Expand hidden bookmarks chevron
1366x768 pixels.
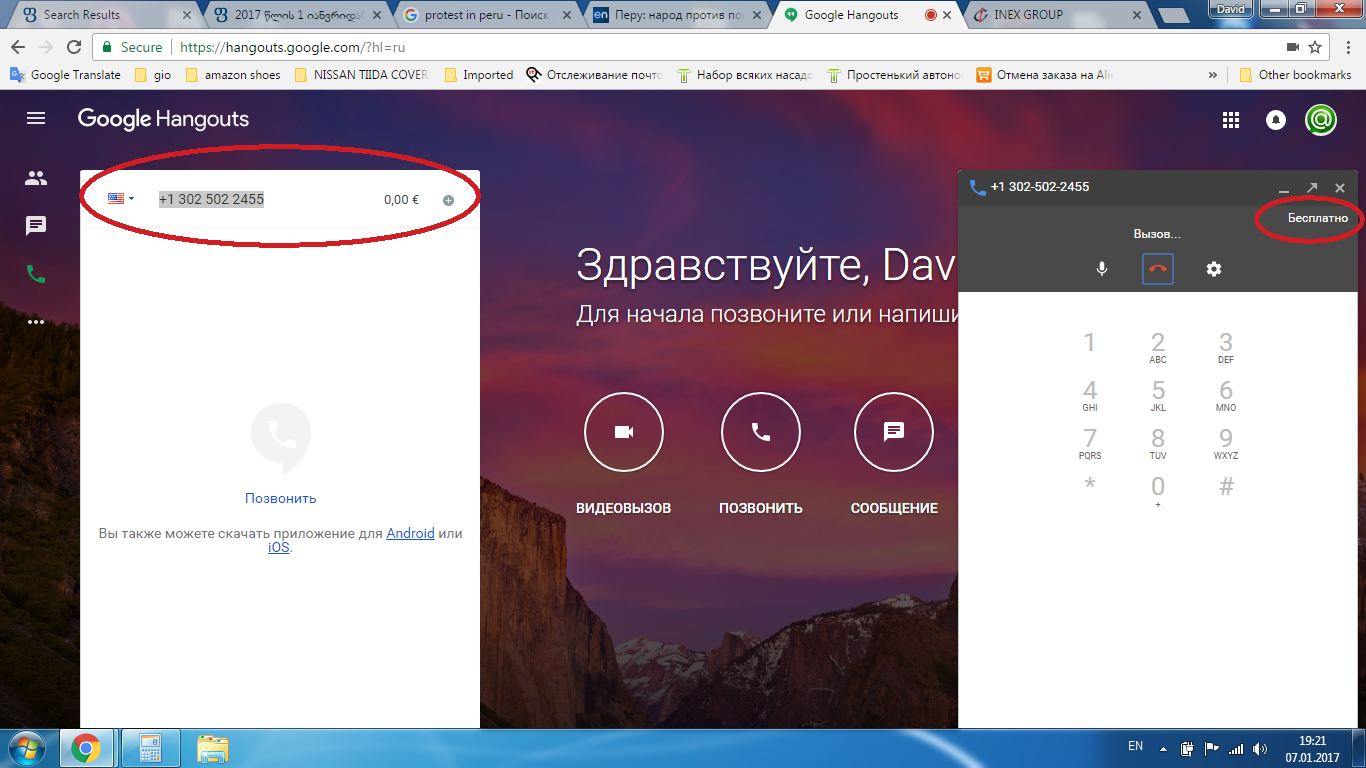pyautogui.click(x=1213, y=75)
